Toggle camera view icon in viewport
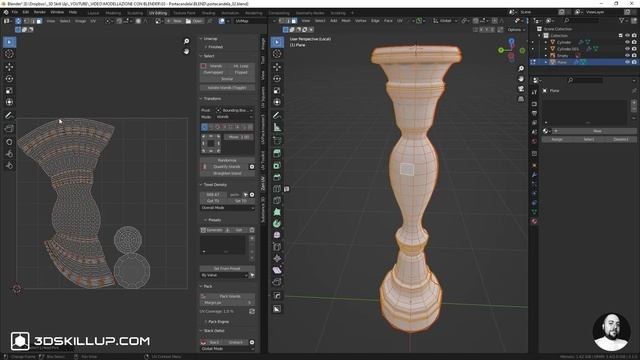Screen dimensions: 640x360 click(x=521, y=89)
